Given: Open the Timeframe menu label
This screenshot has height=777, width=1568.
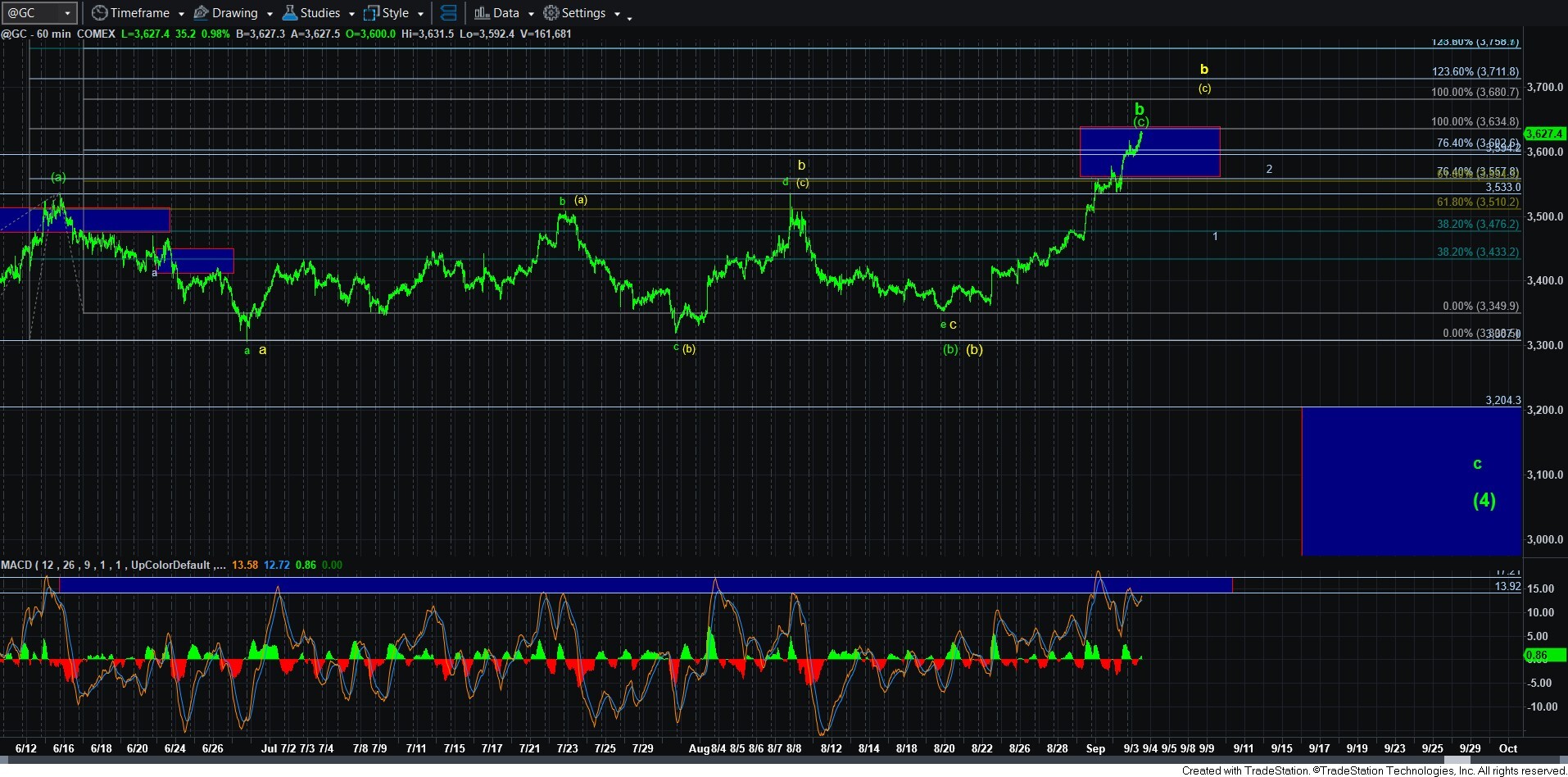Looking at the screenshot, I should (x=140, y=13).
